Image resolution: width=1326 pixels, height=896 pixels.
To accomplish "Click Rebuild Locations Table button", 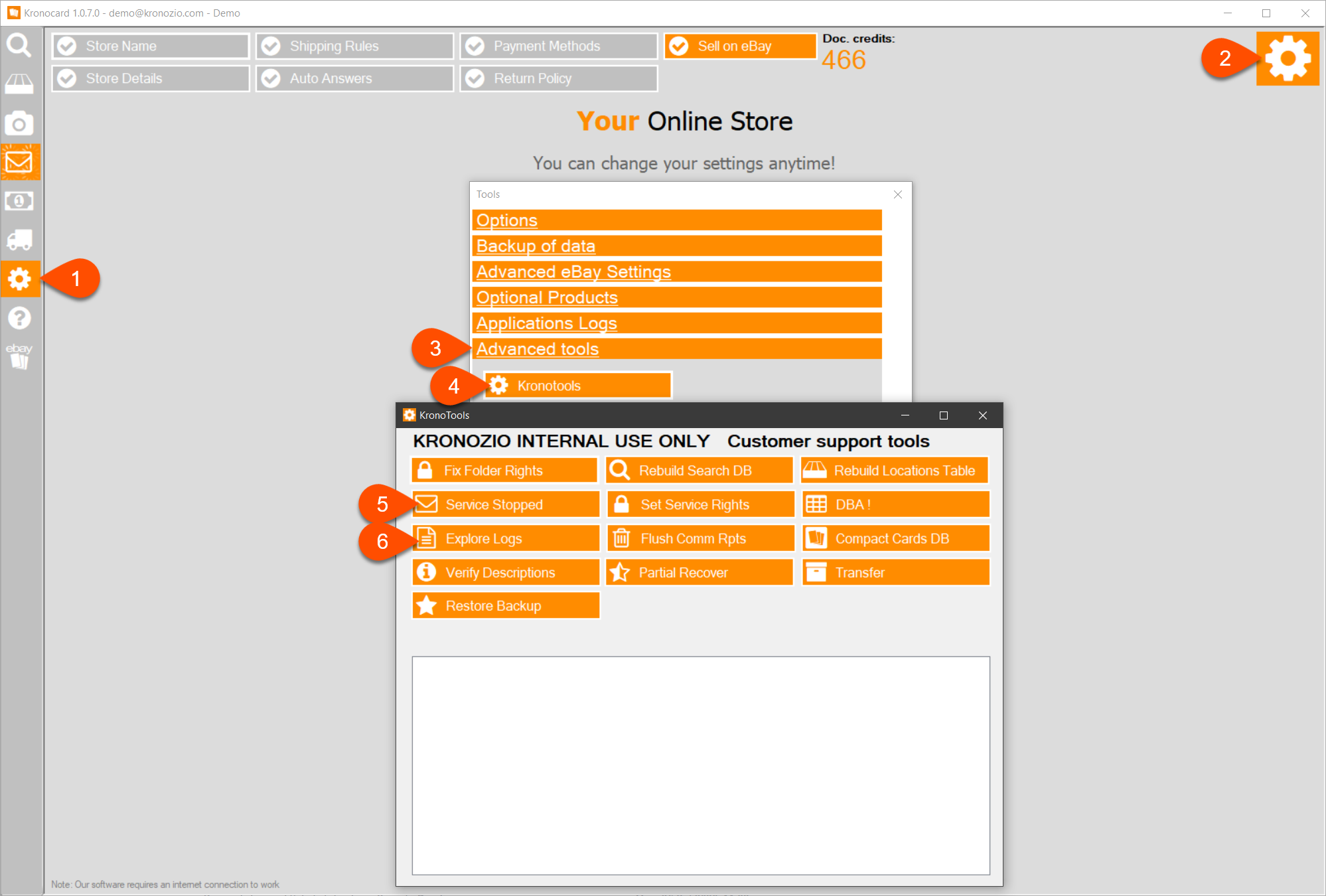I will pyautogui.click(x=895, y=471).
